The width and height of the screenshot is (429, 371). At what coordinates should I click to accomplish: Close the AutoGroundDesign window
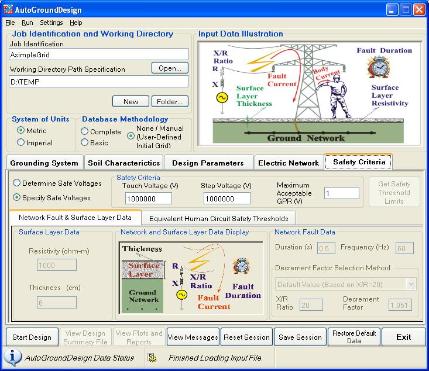click(x=419, y=10)
